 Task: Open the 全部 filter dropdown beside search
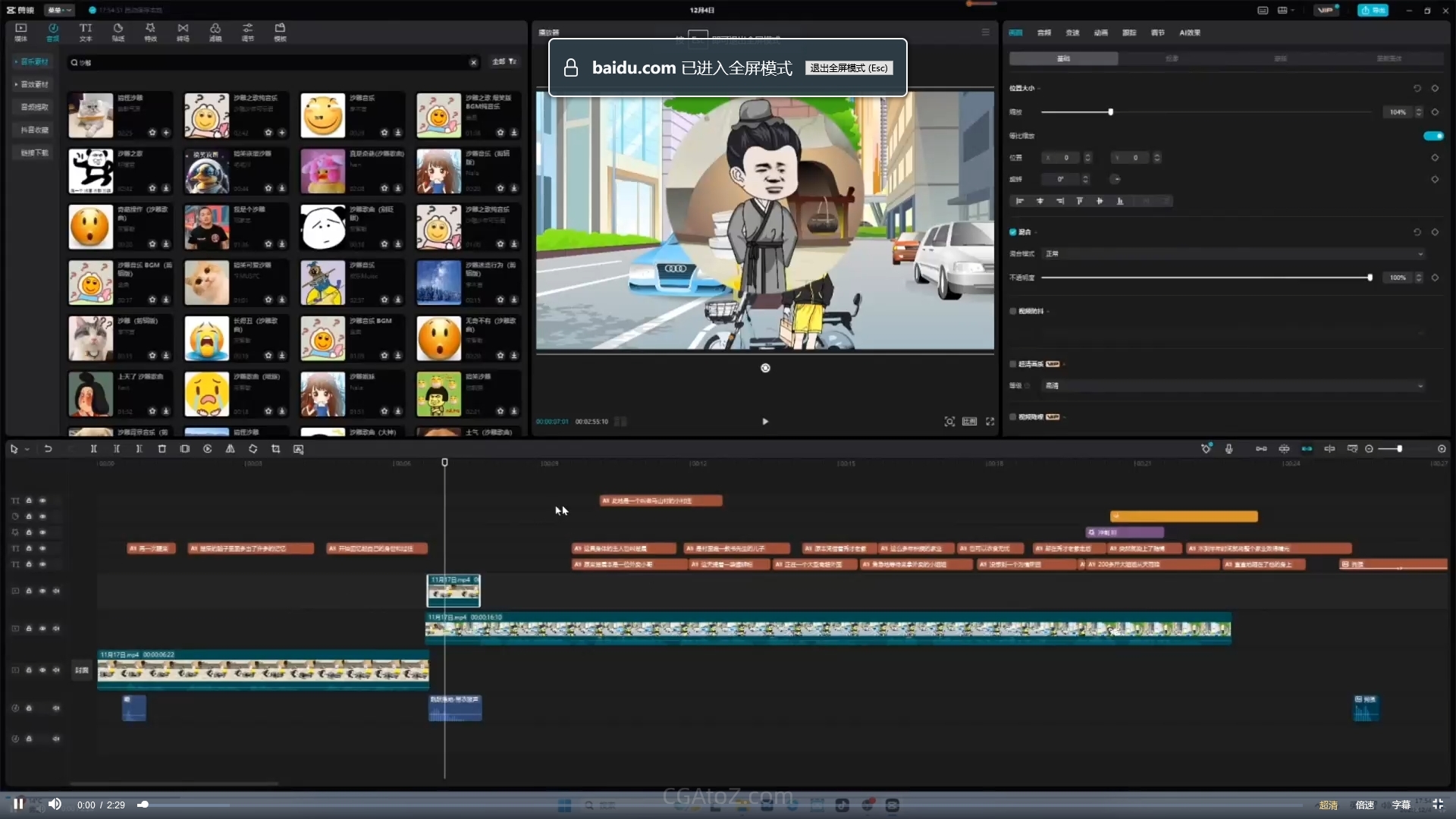point(504,61)
